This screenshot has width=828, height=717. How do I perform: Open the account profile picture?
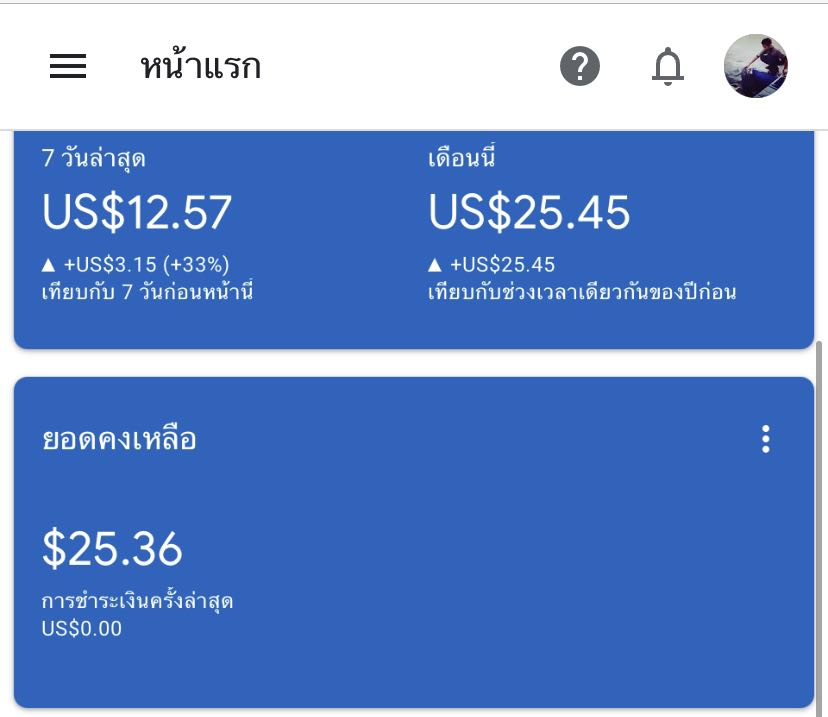click(x=755, y=66)
